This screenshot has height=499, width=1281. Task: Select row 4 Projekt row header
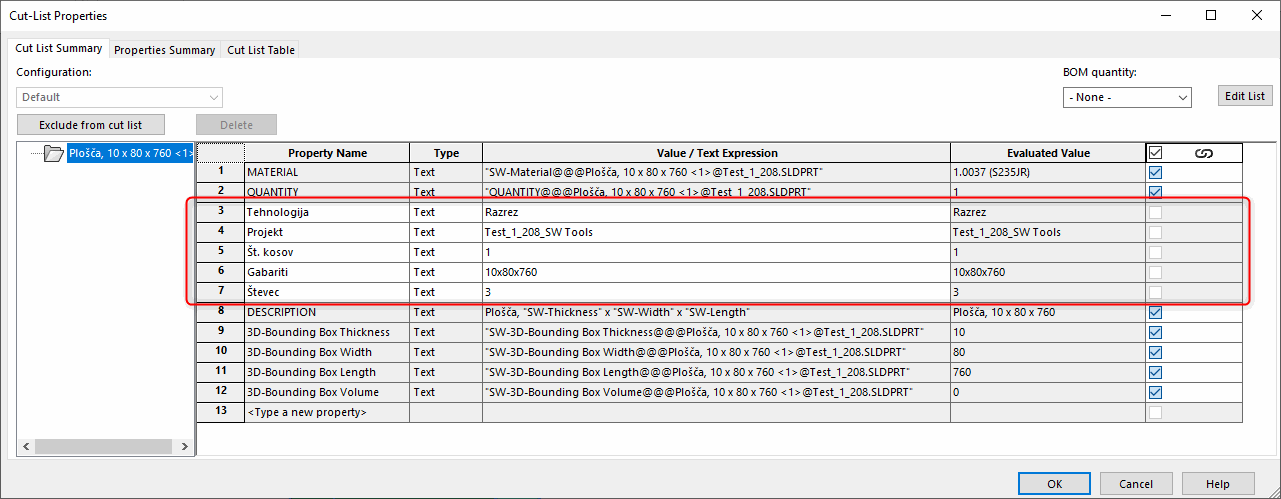pos(220,232)
